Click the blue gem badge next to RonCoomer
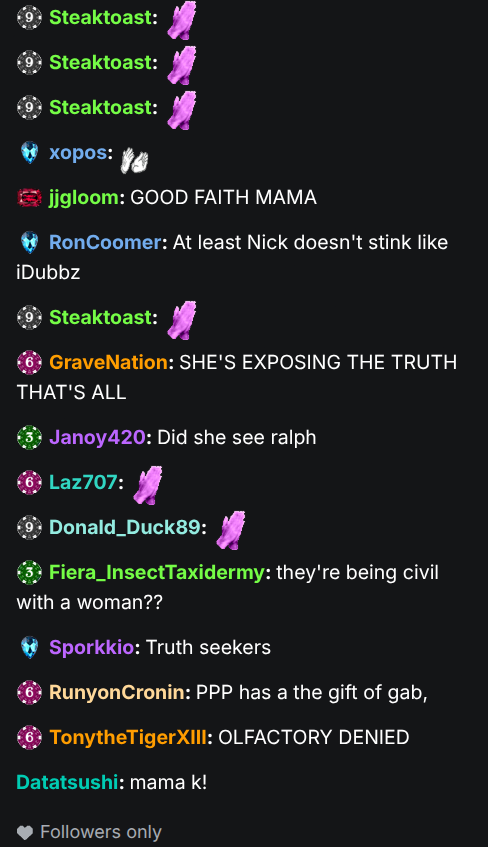This screenshot has height=847, width=488. [x=29, y=243]
